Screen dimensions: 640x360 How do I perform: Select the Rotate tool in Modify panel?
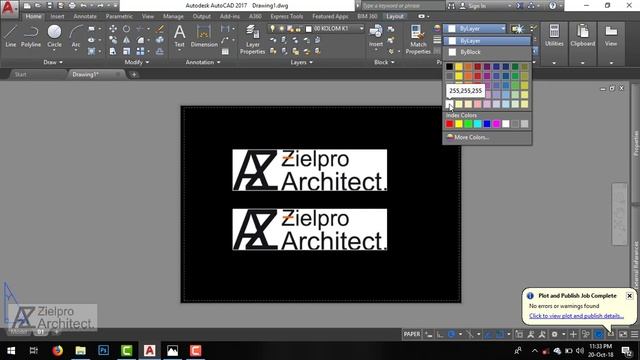[127, 29]
